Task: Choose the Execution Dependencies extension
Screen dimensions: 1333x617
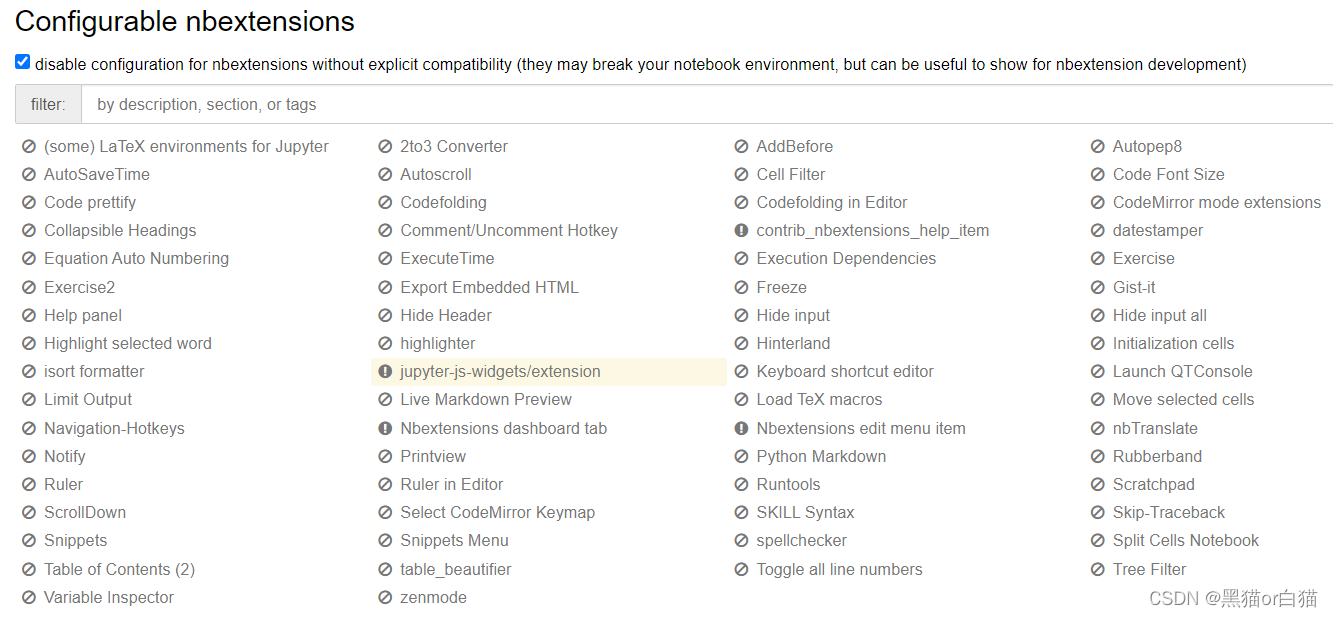Action: 846,259
